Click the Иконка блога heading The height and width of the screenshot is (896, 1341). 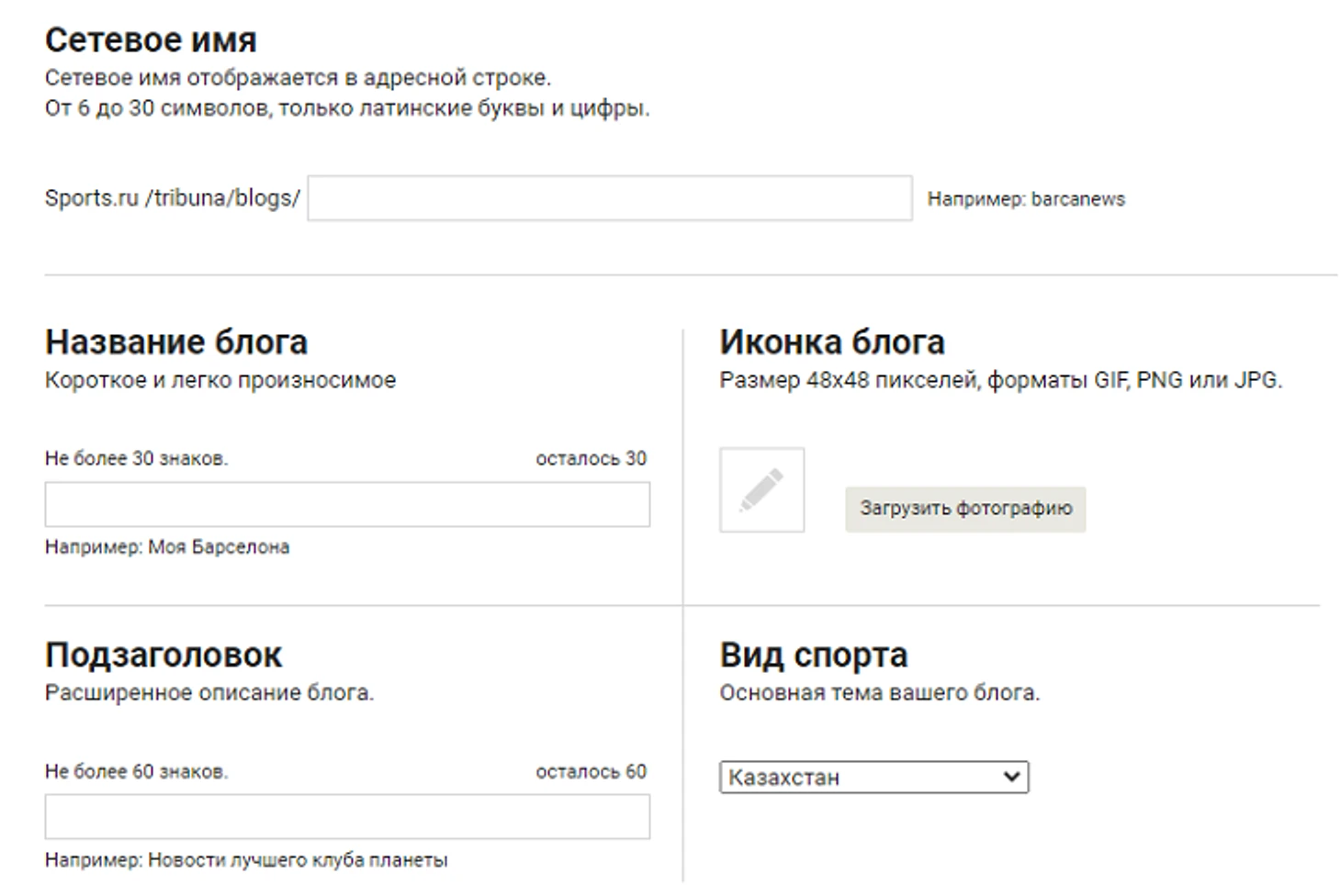(x=831, y=342)
